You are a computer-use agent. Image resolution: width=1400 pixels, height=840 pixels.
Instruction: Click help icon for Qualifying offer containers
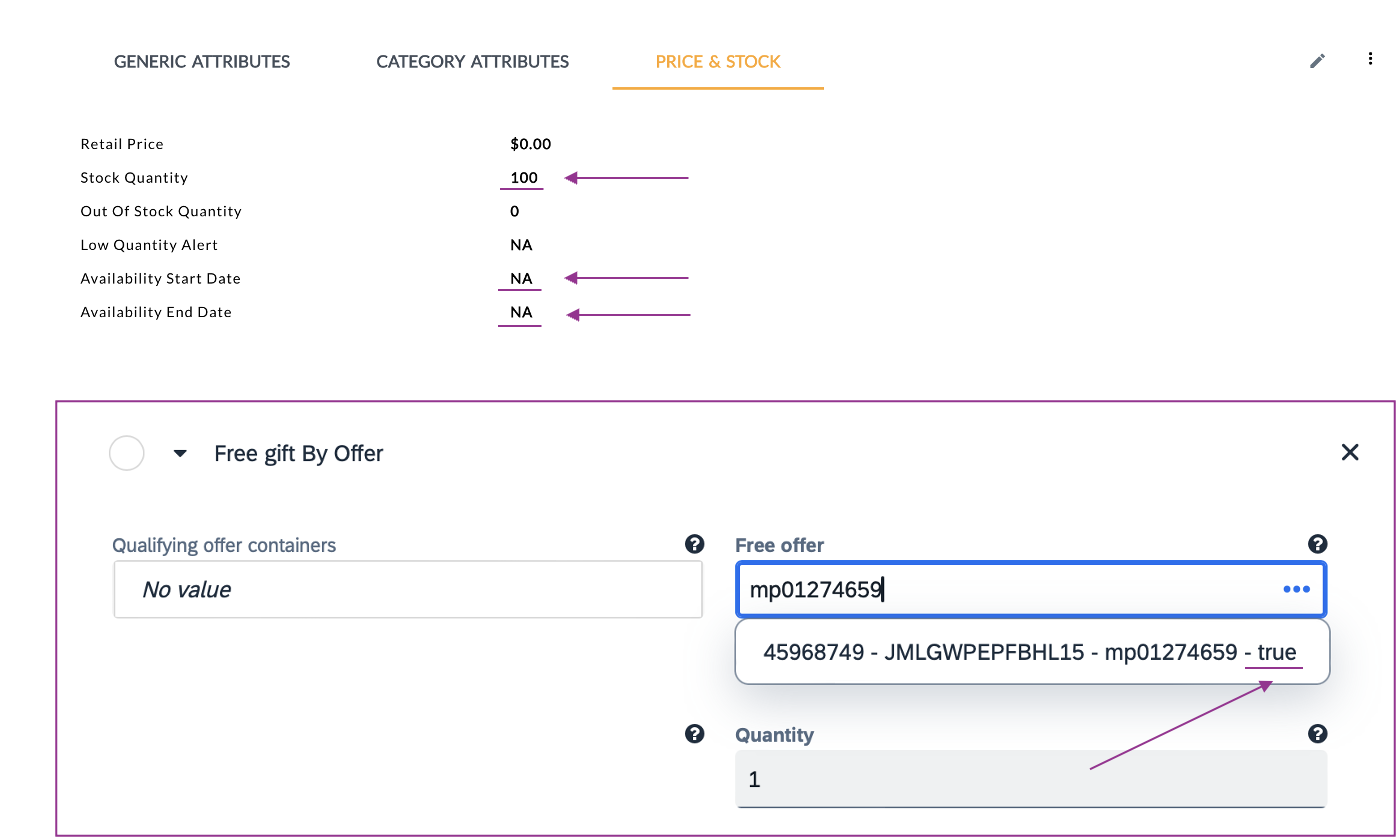(x=694, y=544)
